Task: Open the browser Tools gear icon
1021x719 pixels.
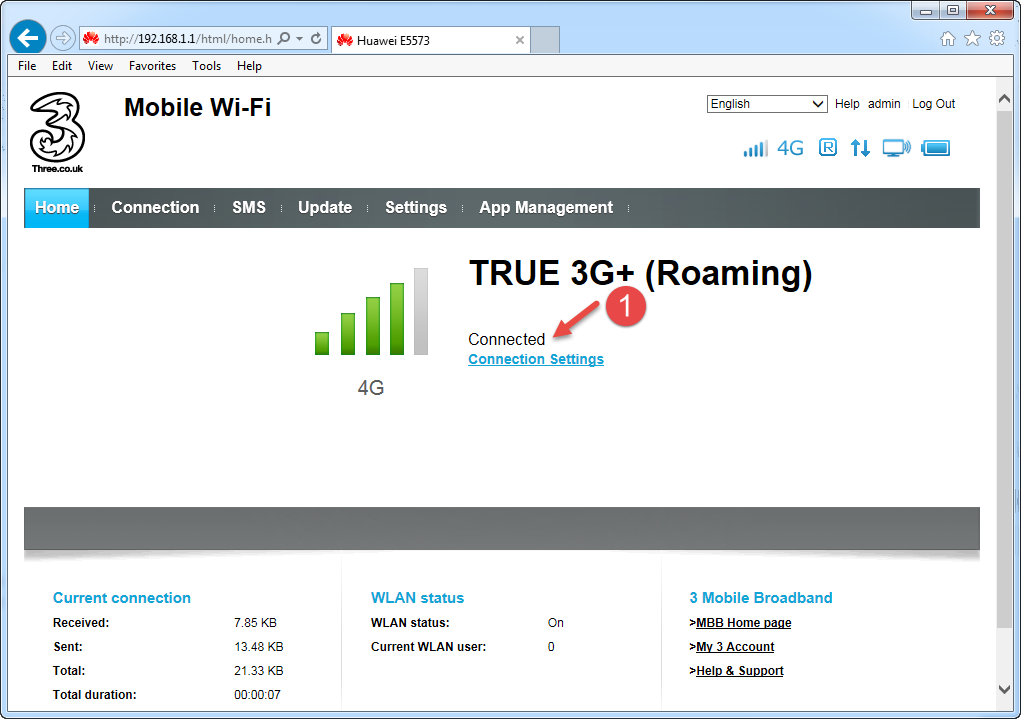Action: tap(997, 39)
